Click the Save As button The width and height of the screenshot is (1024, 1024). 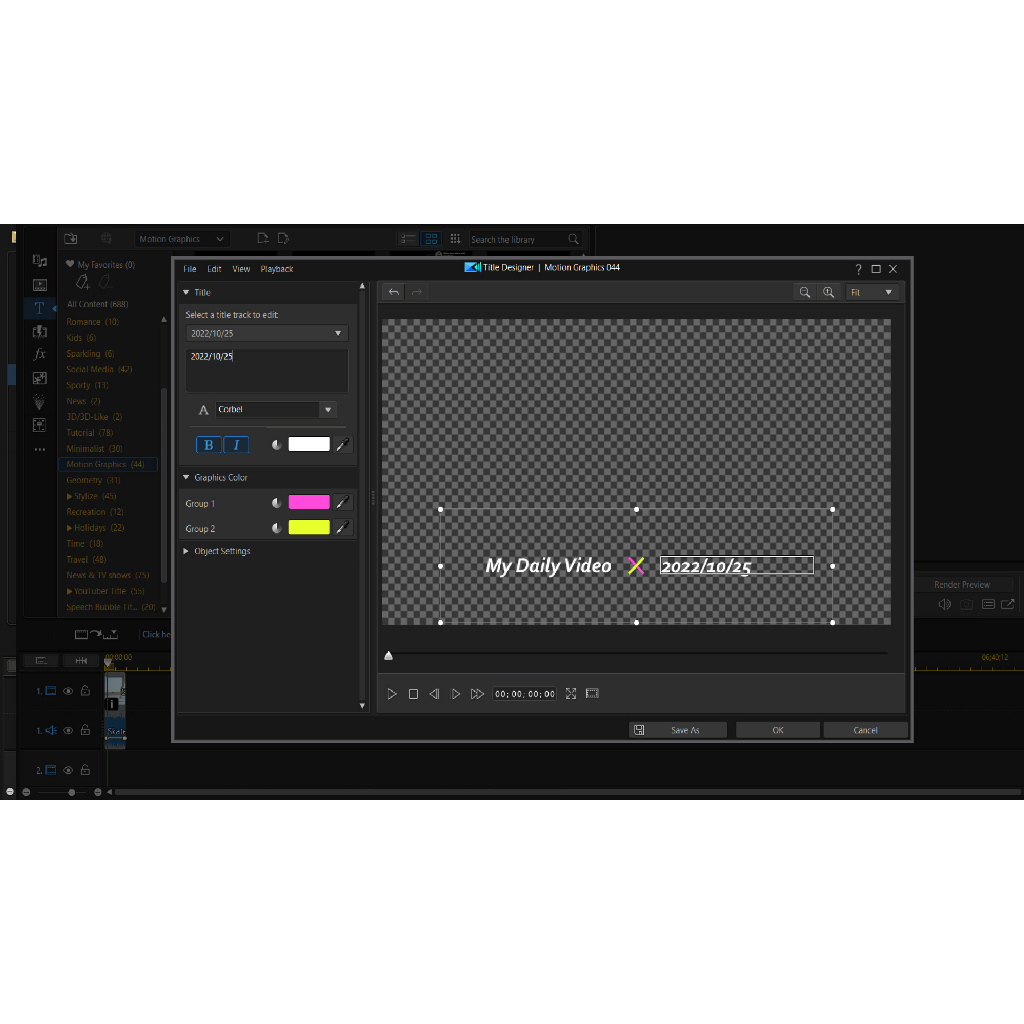click(678, 730)
